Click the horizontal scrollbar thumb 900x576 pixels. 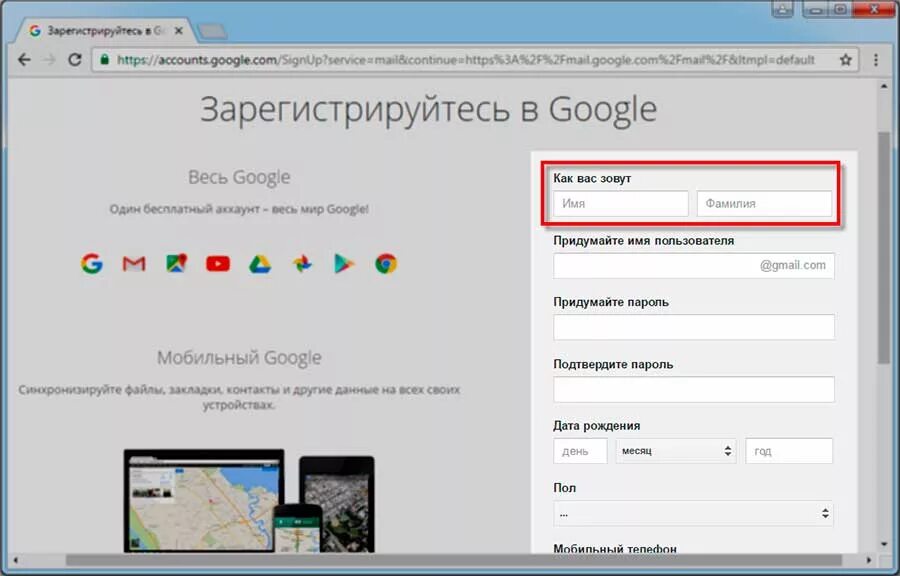point(453,560)
